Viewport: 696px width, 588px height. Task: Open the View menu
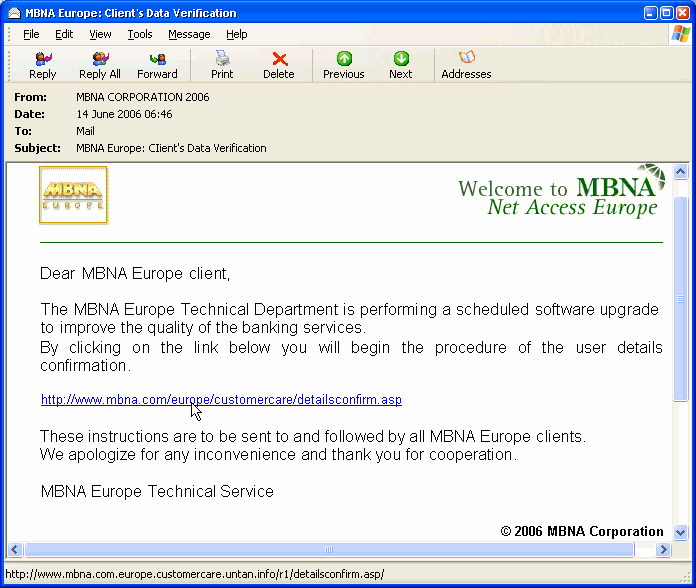(x=100, y=34)
